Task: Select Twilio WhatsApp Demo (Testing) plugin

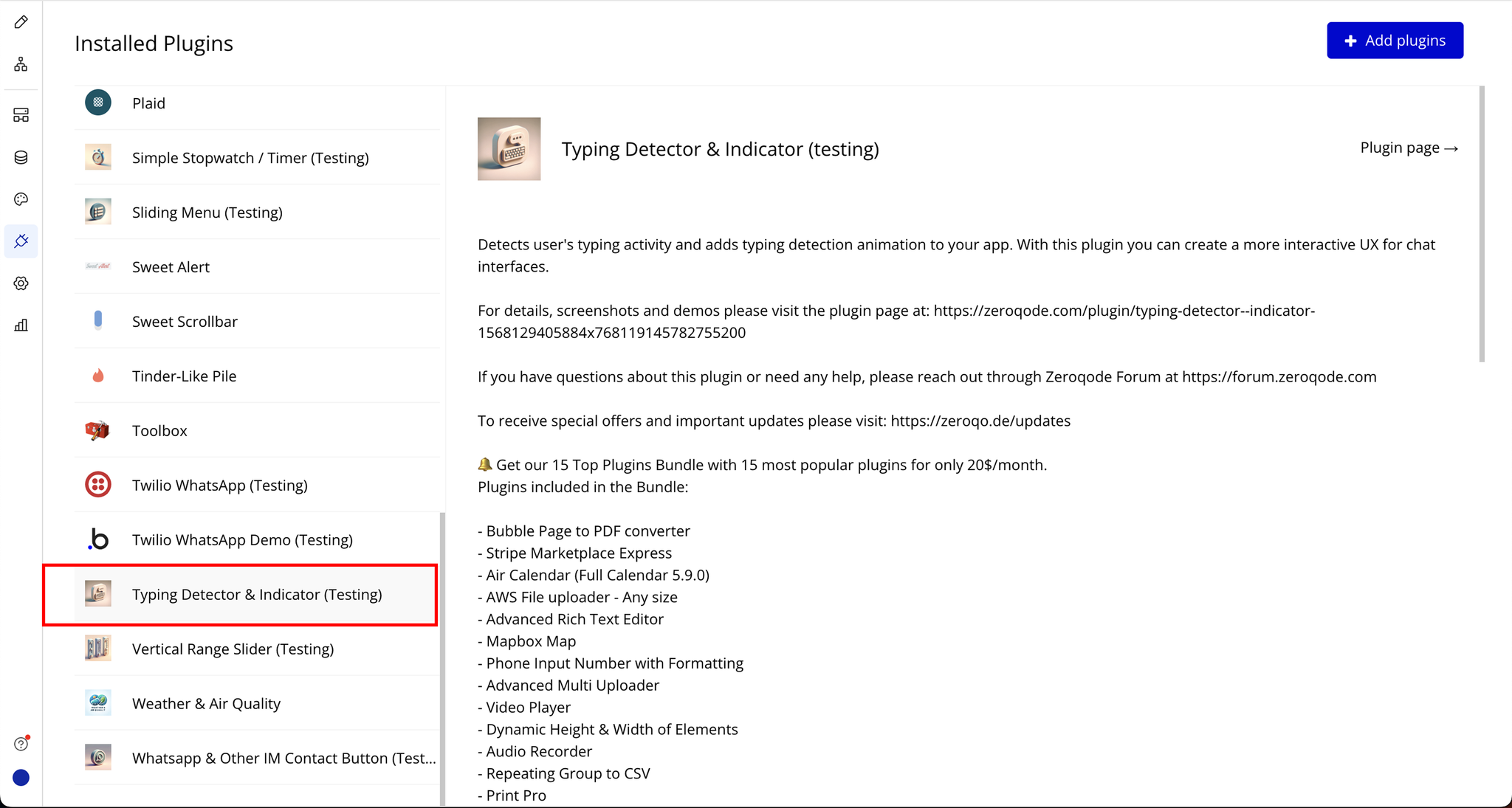Action: 242,540
